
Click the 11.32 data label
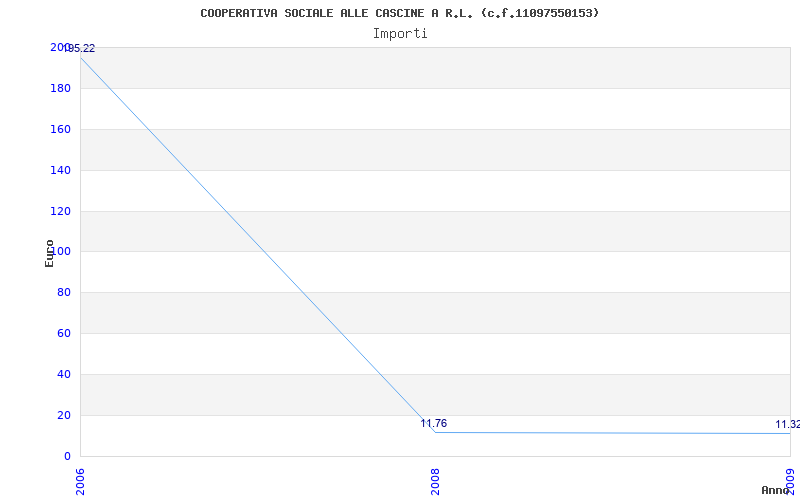(788, 424)
